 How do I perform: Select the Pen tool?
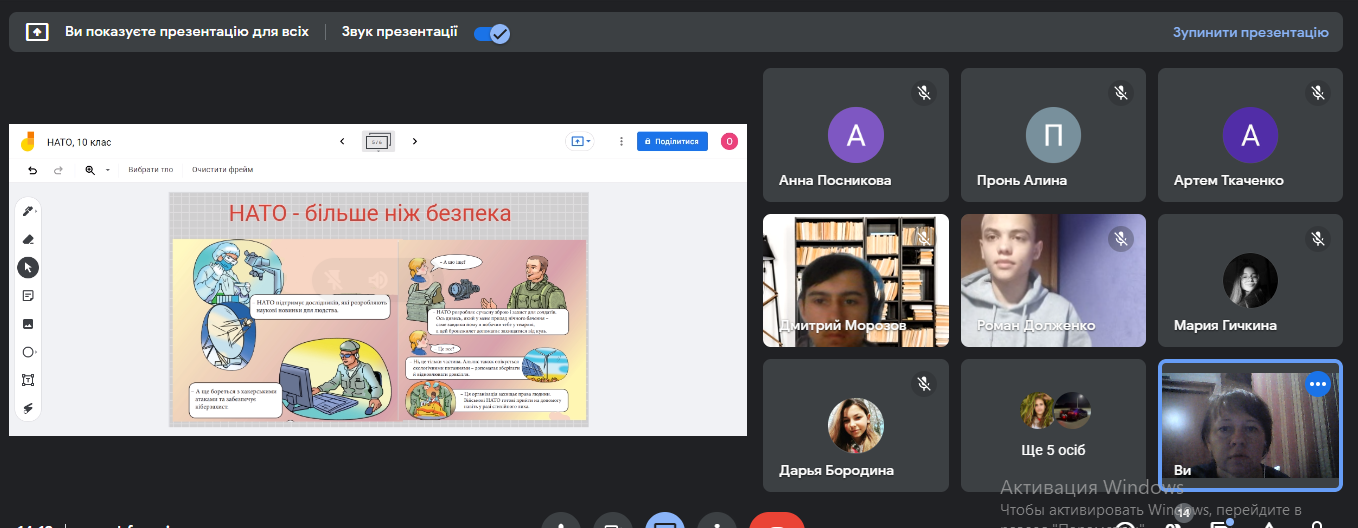[28, 211]
